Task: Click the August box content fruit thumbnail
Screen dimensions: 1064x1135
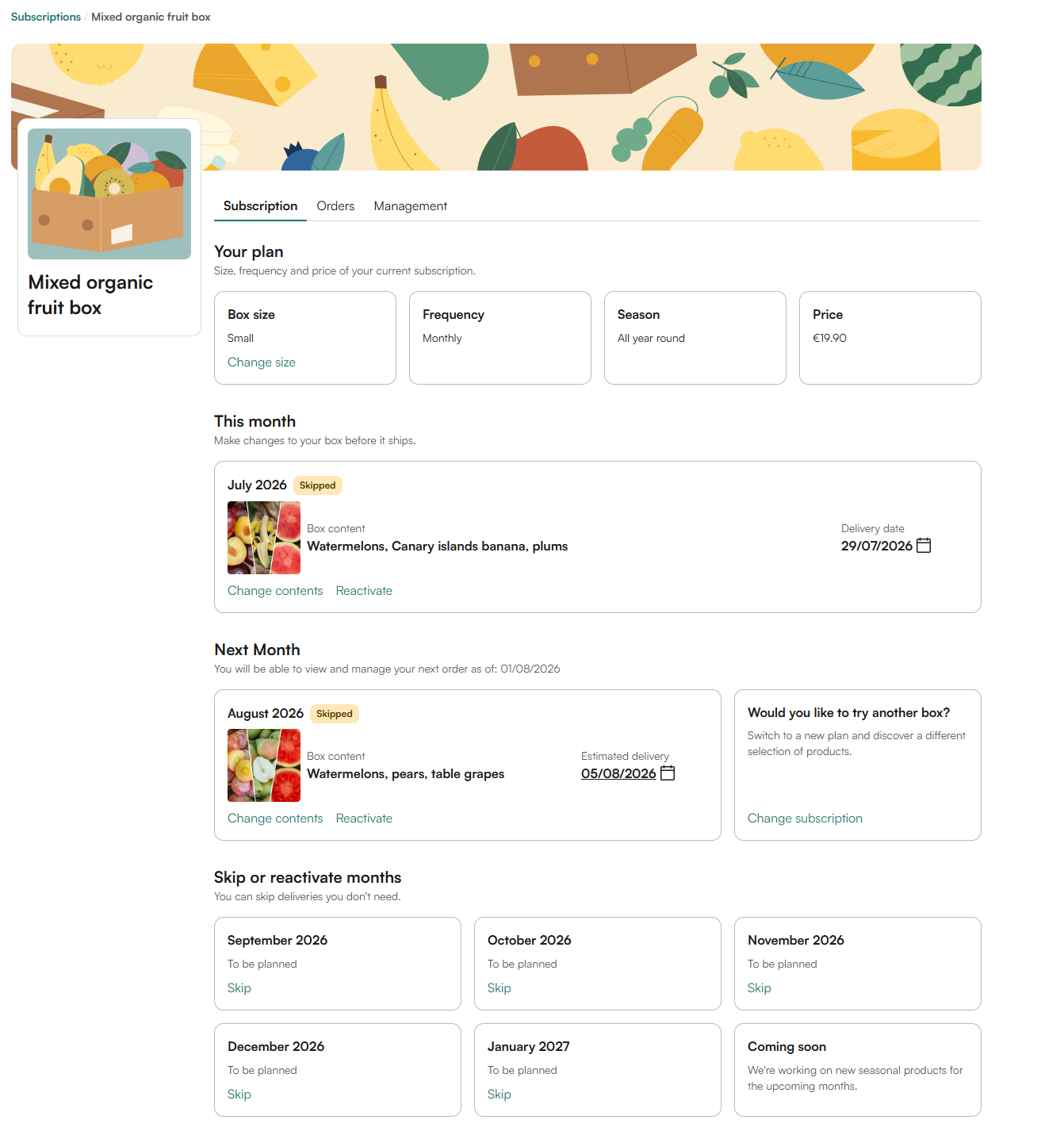Action: tap(264, 765)
